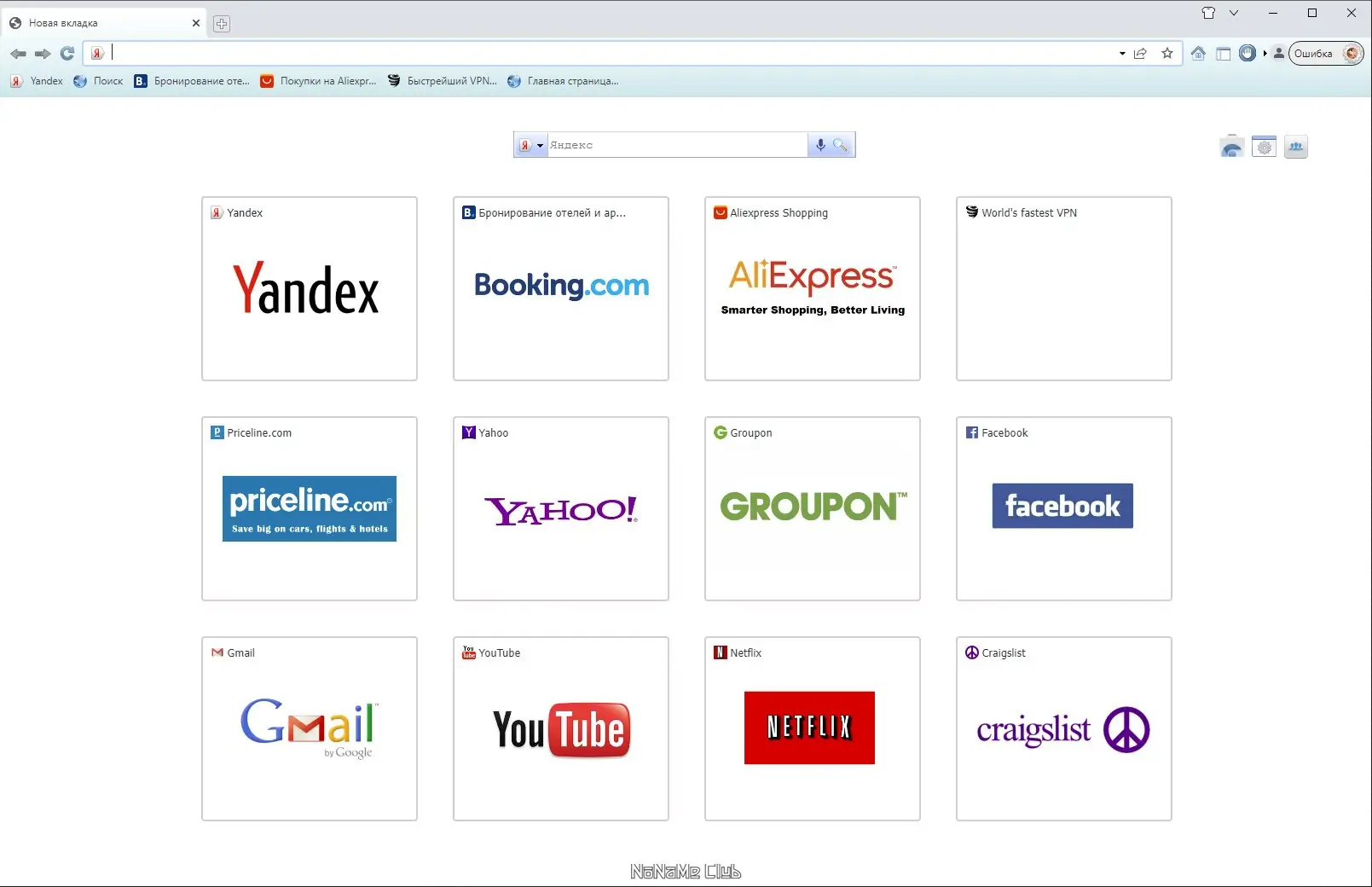Go forward with the right arrow button
This screenshot has height=887, width=1372.
pyautogui.click(x=43, y=54)
